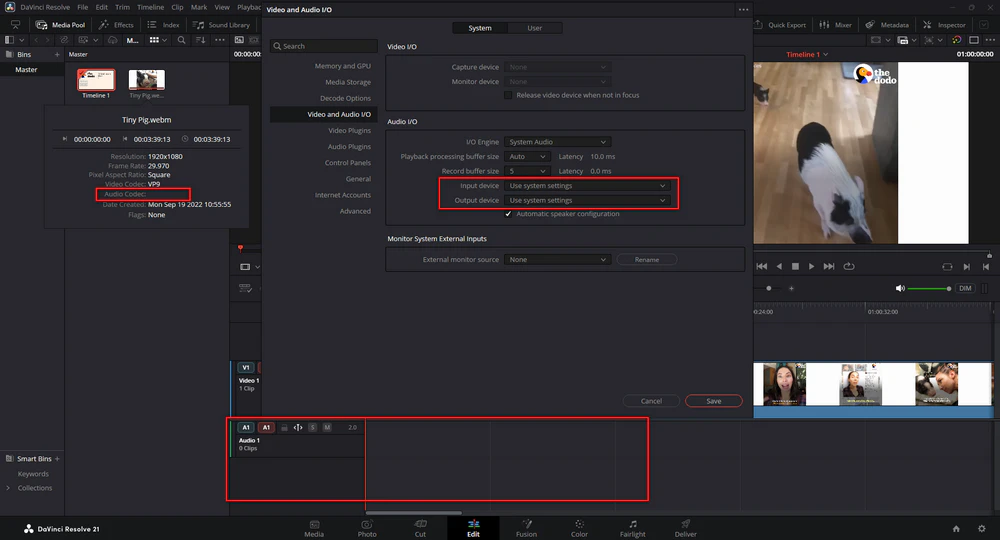This screenshot has width=1000, height=540.
Task: Toggle the V1 video destination control
Action: click(246, 368)
